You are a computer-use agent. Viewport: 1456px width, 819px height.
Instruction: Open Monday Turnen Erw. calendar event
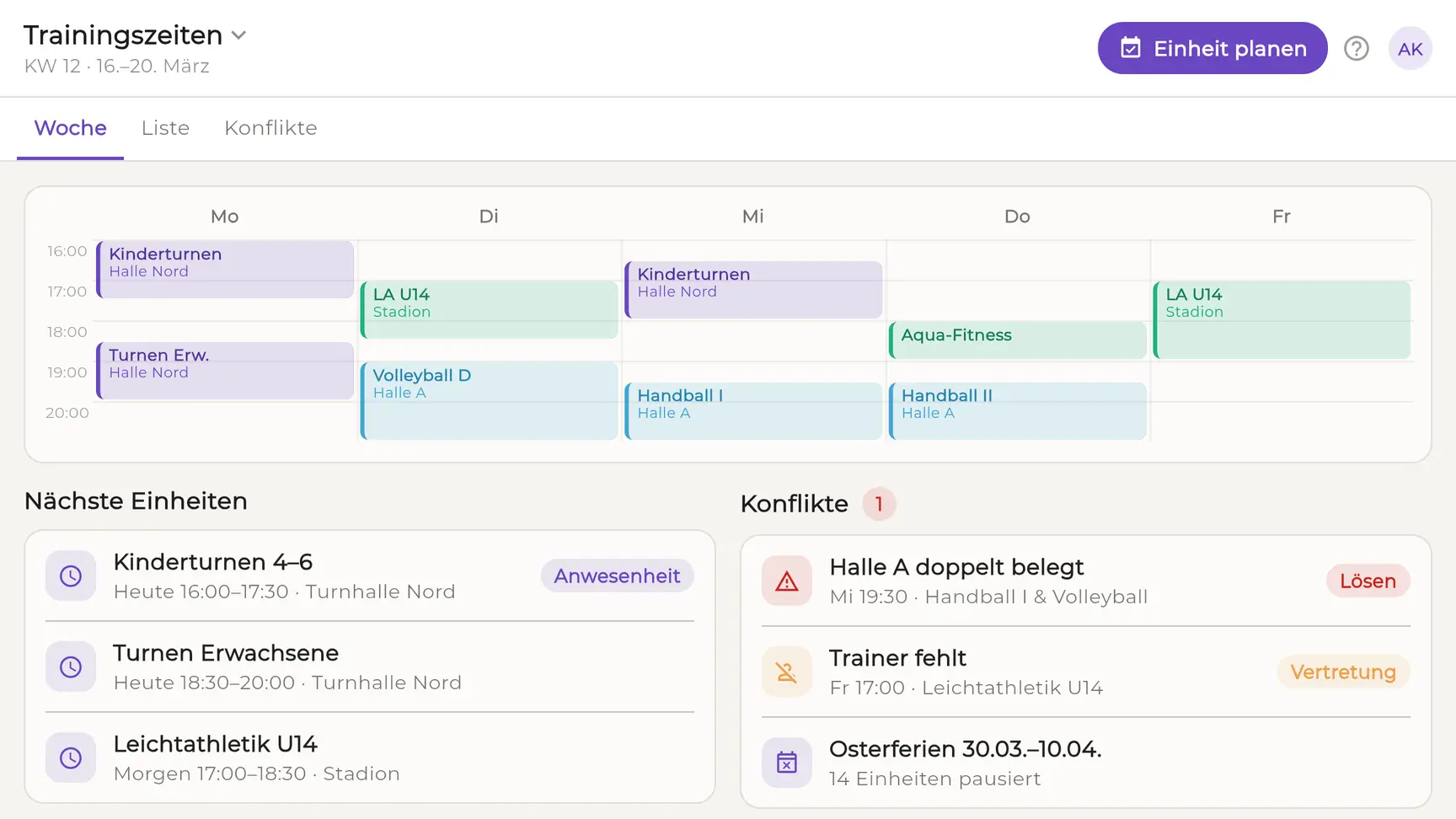pyautogui.click(x=225, y=371)
